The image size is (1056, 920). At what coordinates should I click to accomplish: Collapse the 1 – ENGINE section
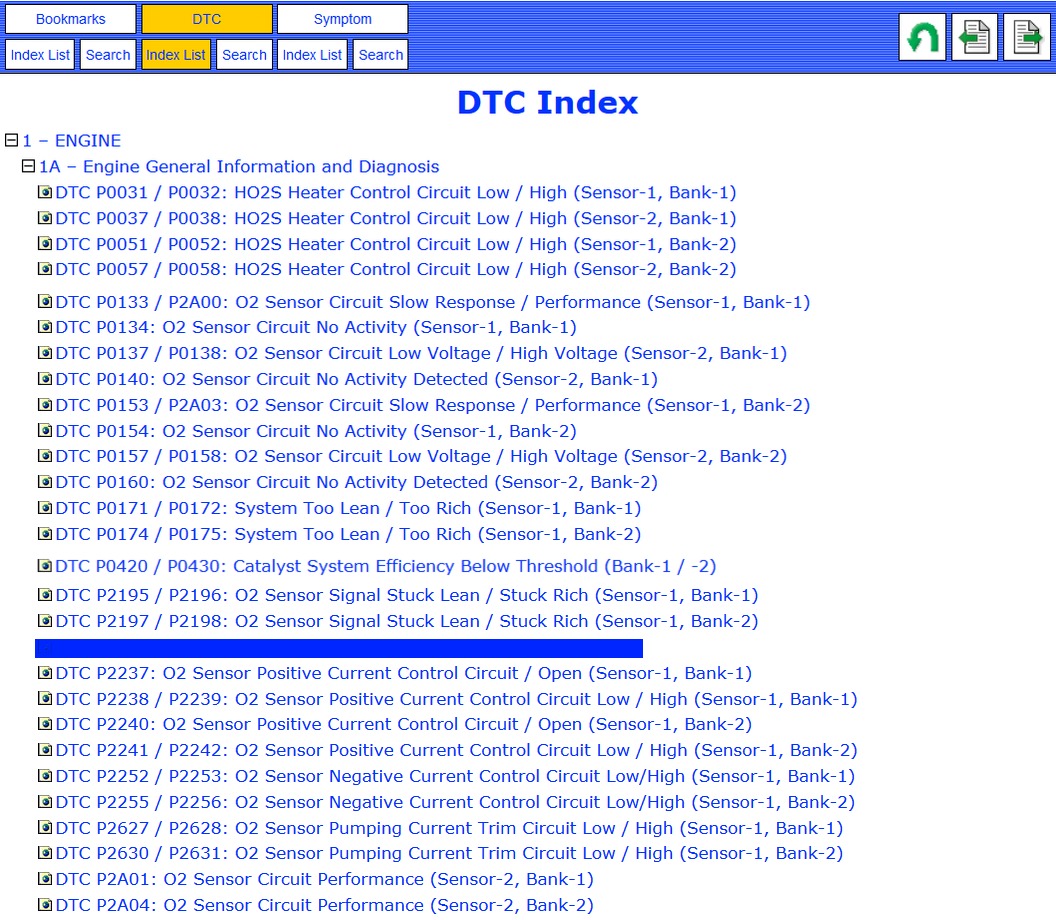click(11, 140)
